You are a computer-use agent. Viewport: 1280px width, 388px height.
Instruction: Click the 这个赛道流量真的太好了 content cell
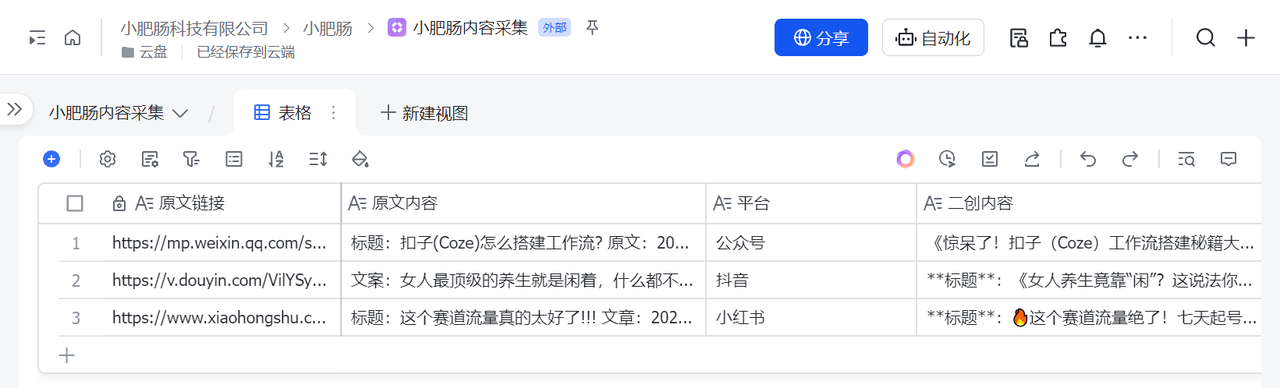click(523, 318)
